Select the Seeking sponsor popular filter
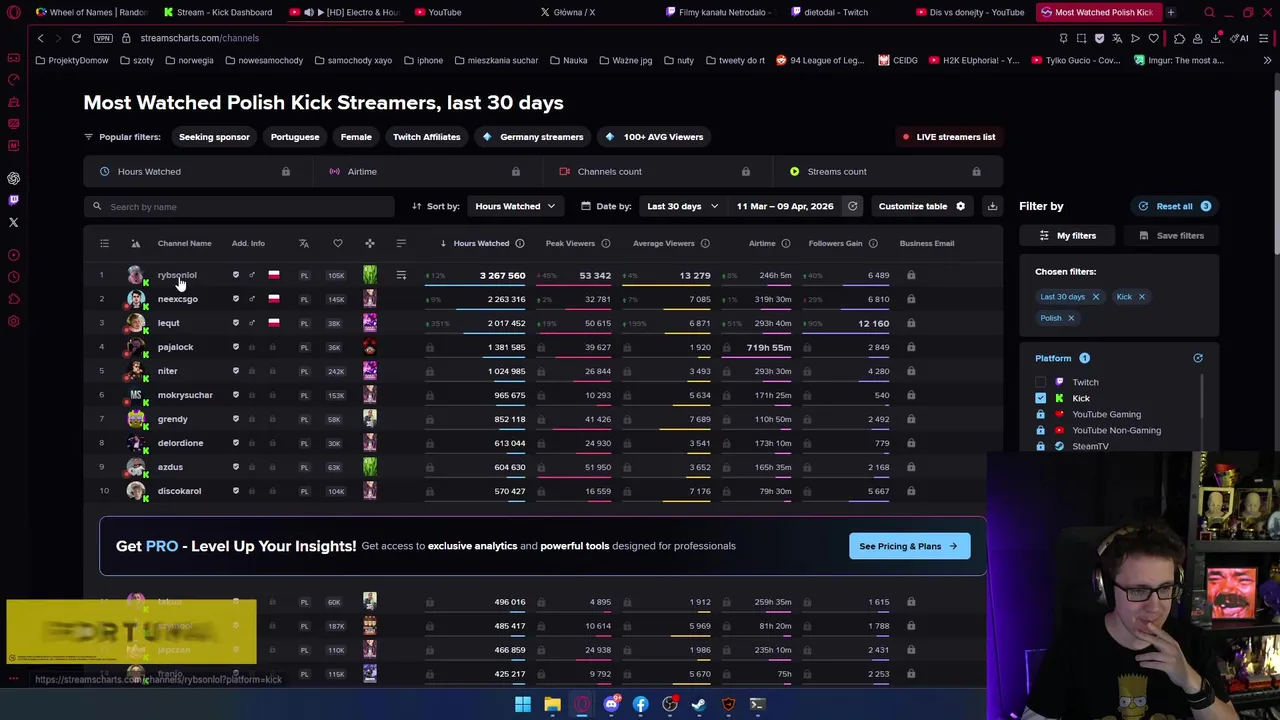This screenshot has width=1280, height=720. (x=214, y=137)
